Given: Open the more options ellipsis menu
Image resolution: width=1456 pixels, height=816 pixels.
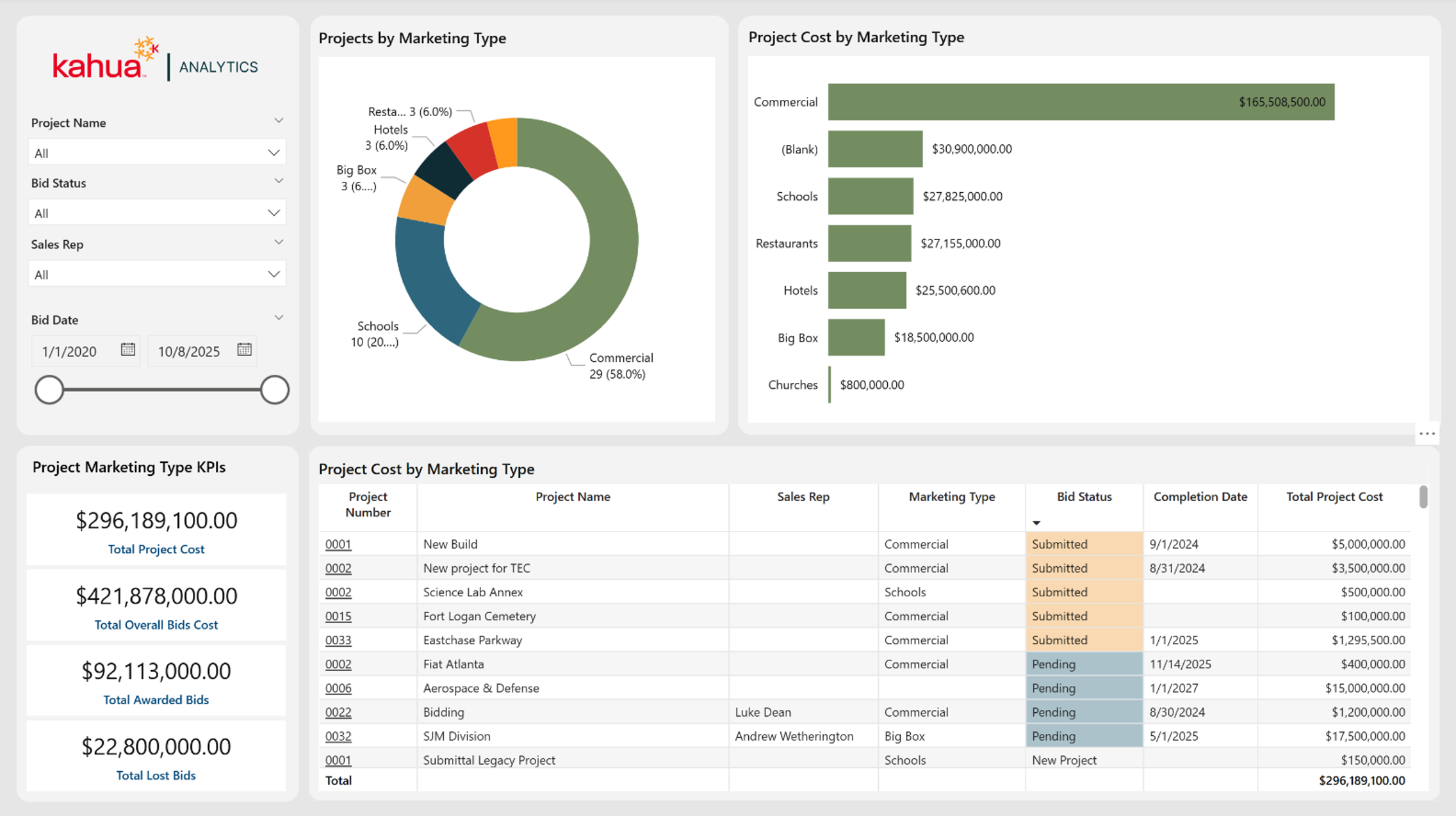Looking at the screenshot, I should coord(1427,434).
